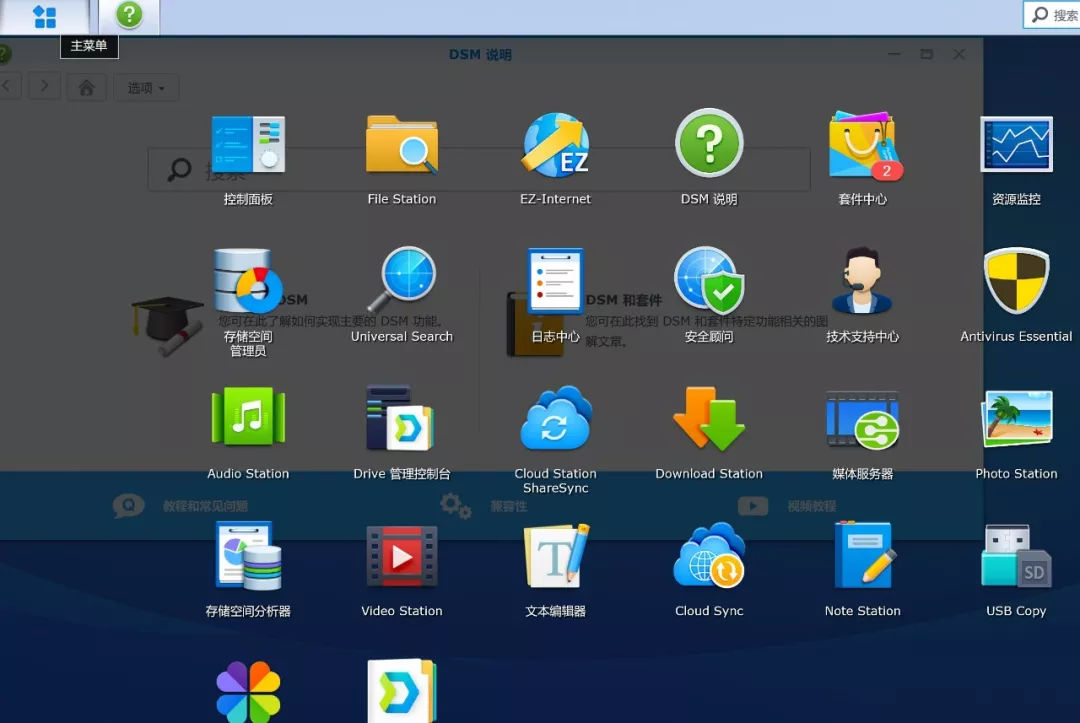Launch Note Station
1080x723 pixels.
863,558
